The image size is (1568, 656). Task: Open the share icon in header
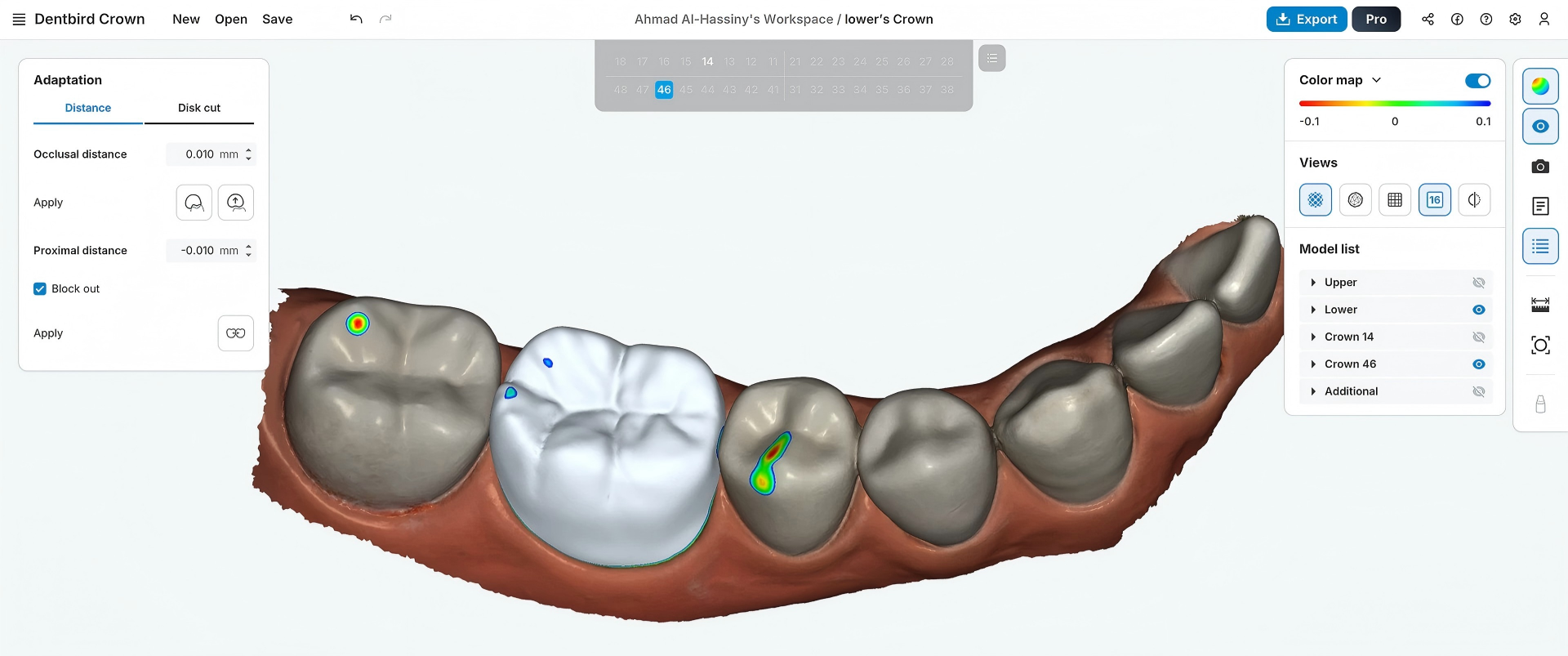coord(1428,19)
